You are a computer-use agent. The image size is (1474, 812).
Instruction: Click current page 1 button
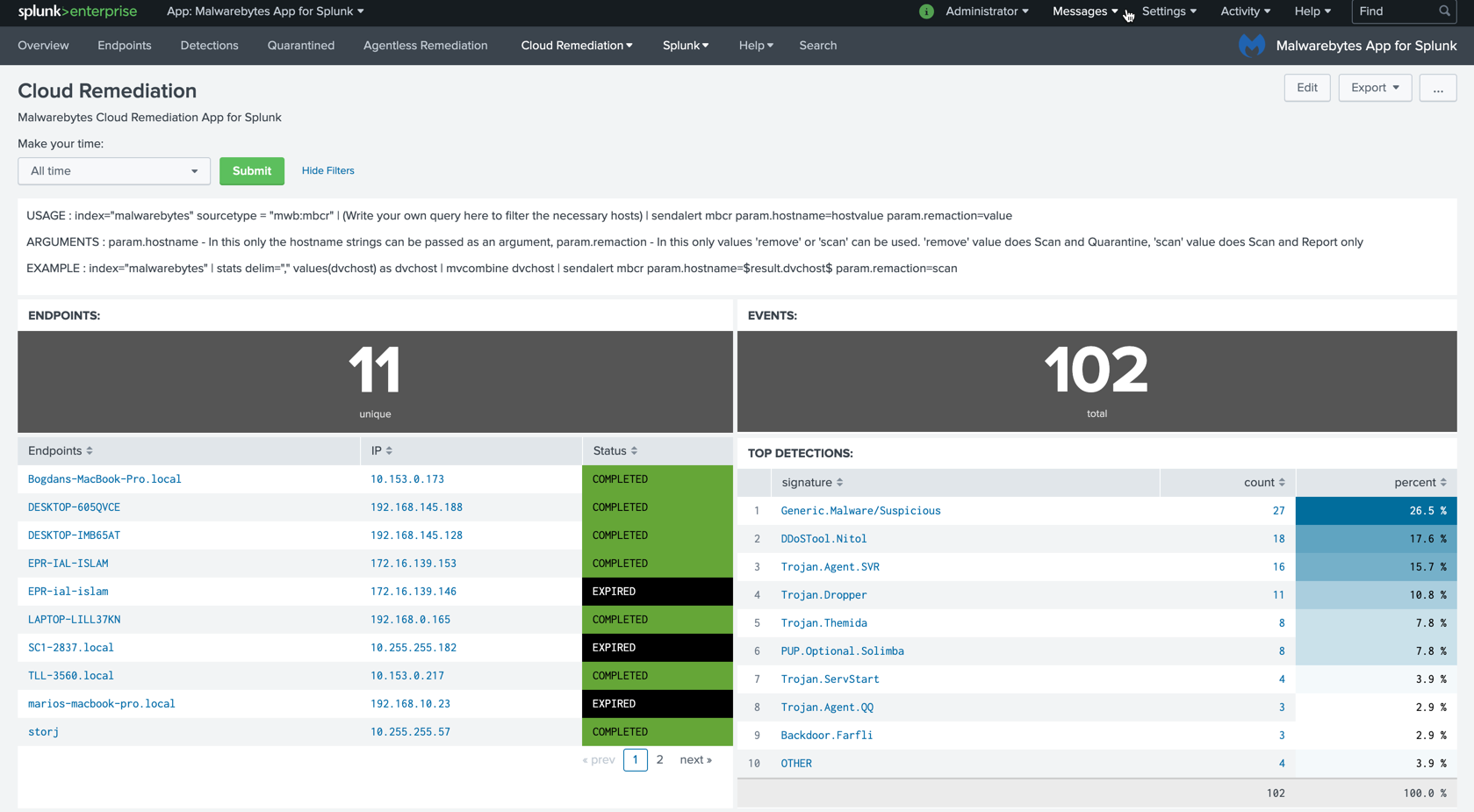point(636,760)
